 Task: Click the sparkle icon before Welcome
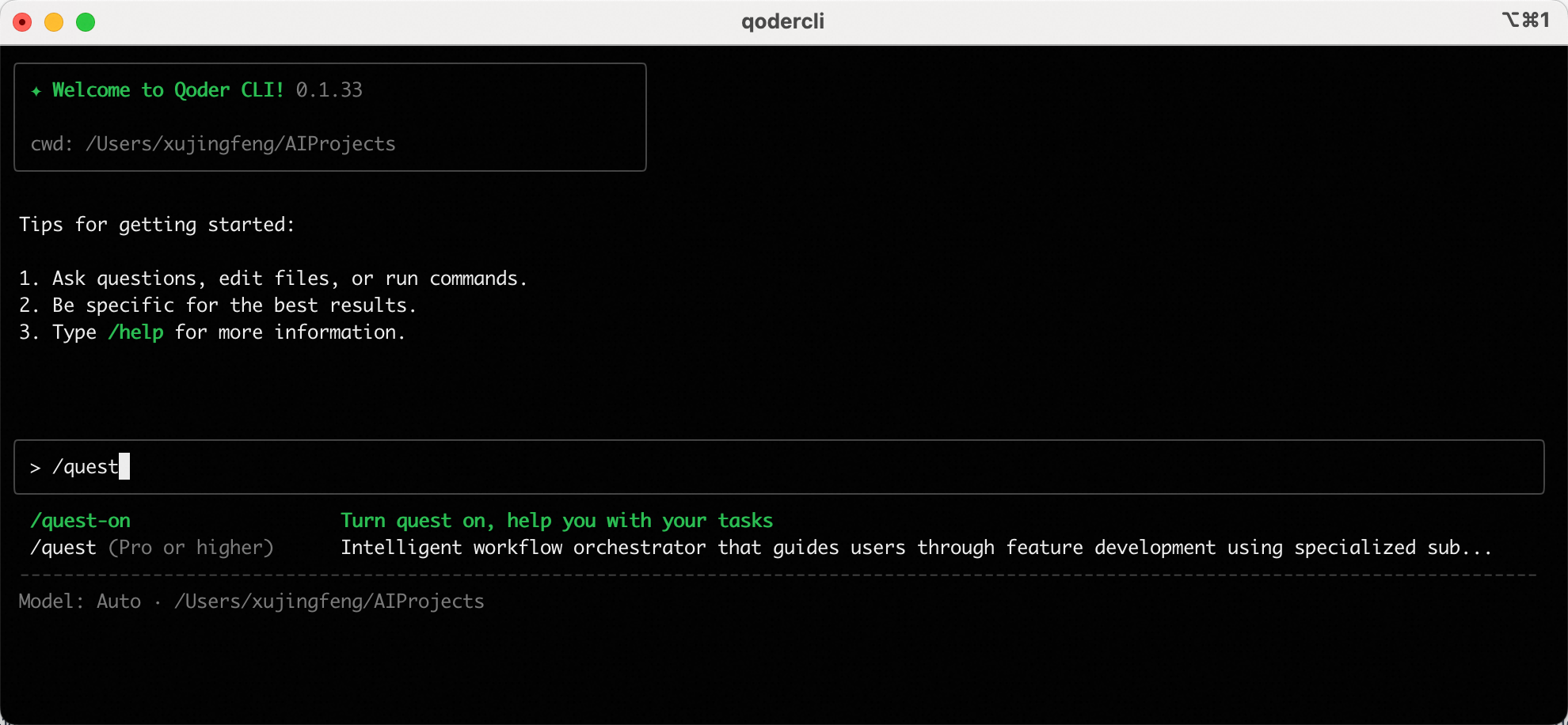pos(36,91)
